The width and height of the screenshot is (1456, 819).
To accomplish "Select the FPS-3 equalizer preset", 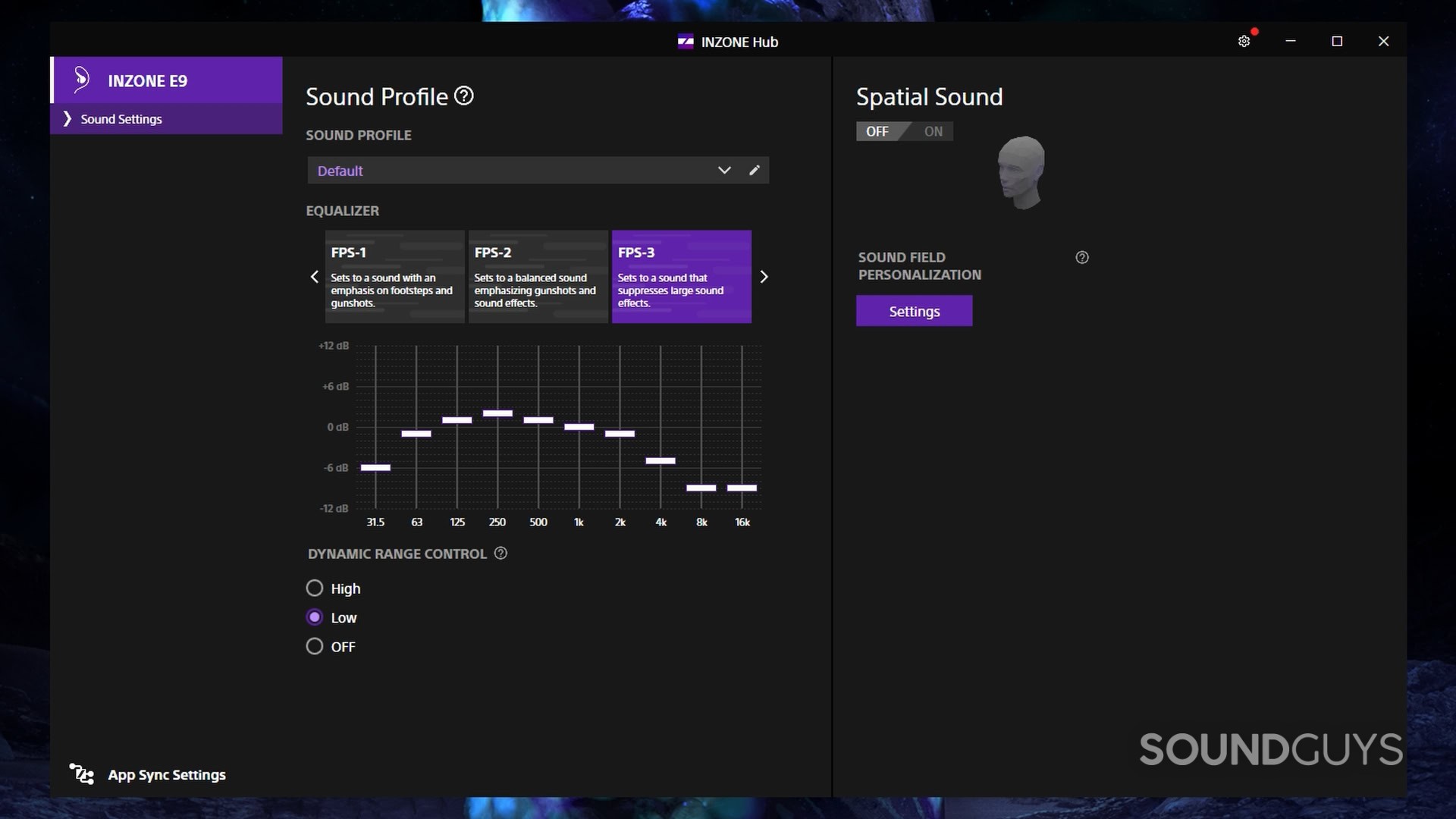I will (x=682, y=277).
